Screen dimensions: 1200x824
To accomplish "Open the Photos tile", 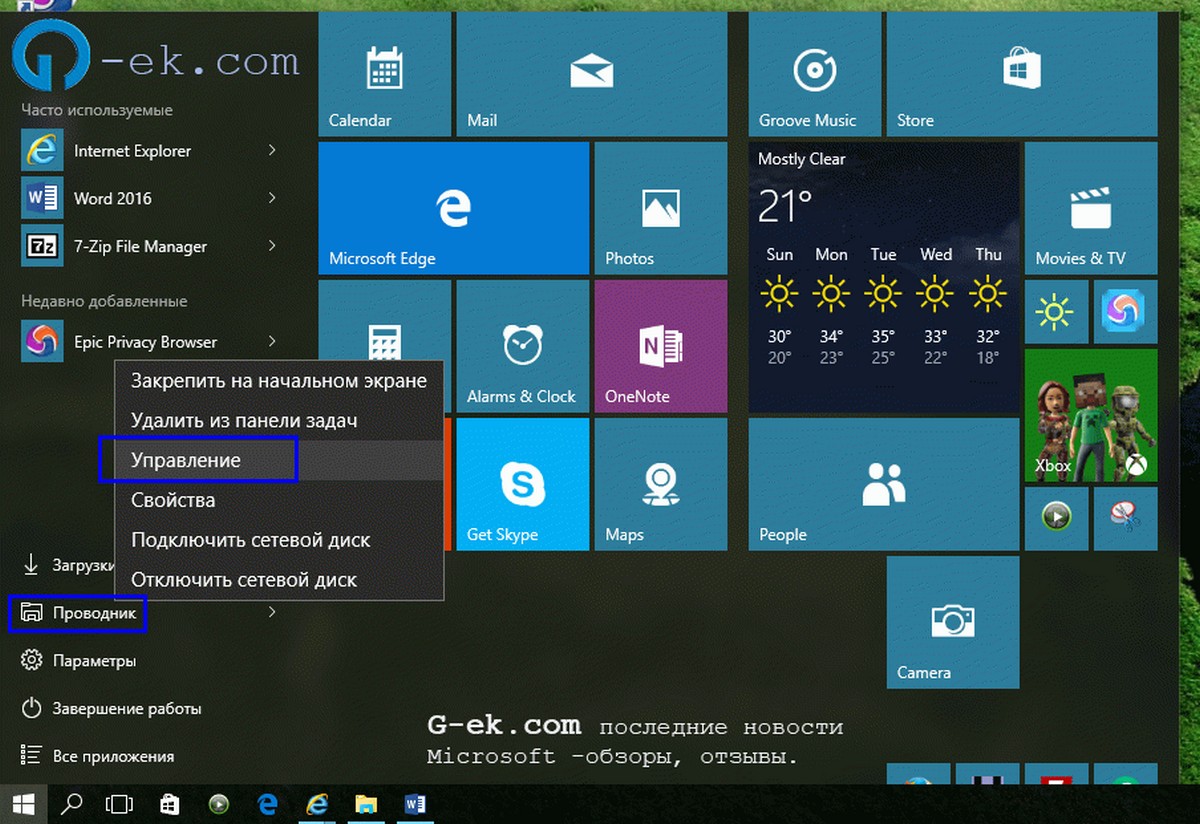I will coord(660,208).
